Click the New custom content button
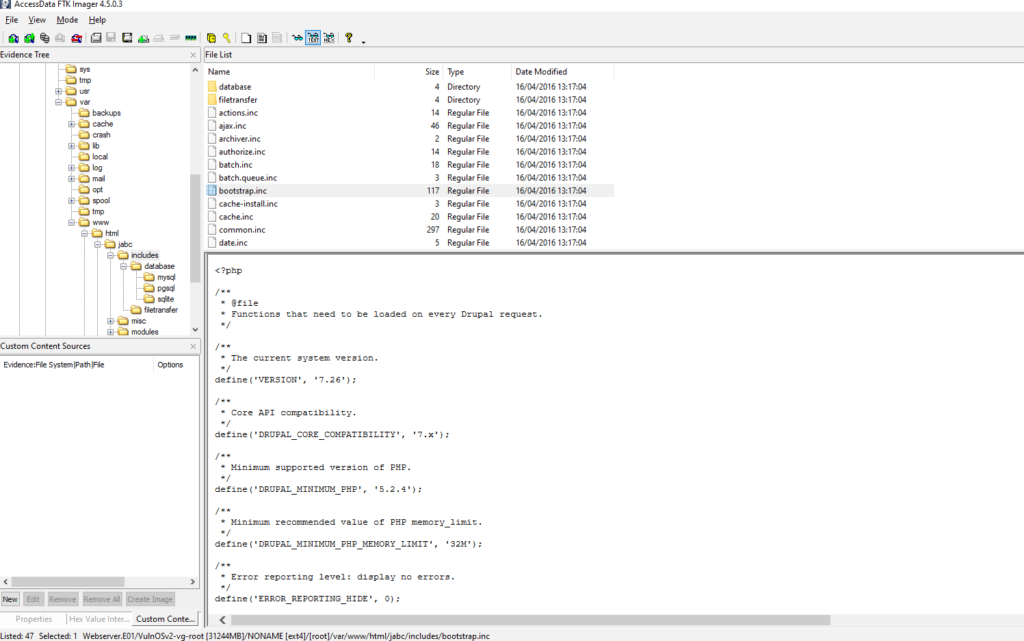This screenshot has height=641, width=1024. pos(10,599)
